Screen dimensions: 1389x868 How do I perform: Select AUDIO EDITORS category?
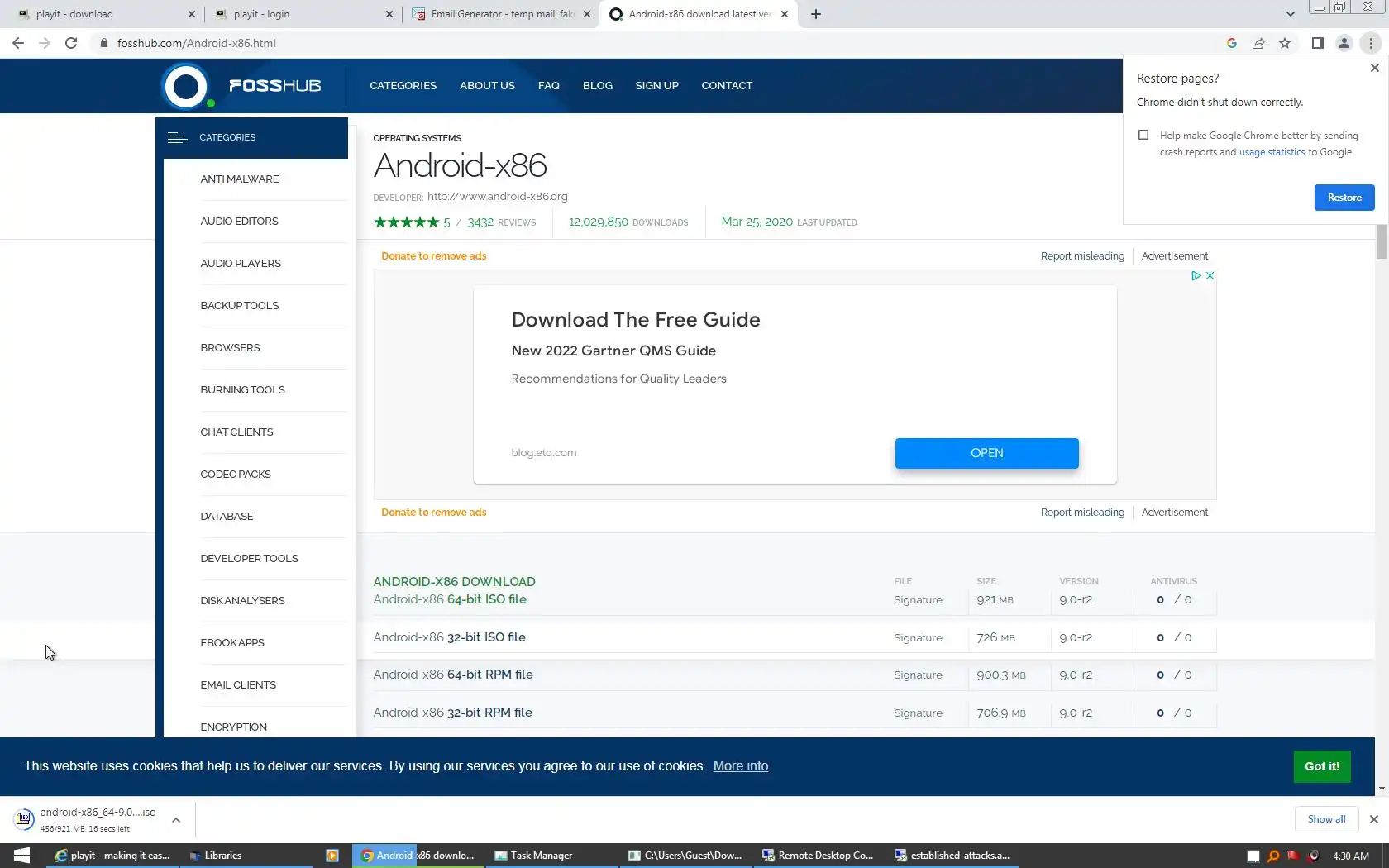pos(239,222)
